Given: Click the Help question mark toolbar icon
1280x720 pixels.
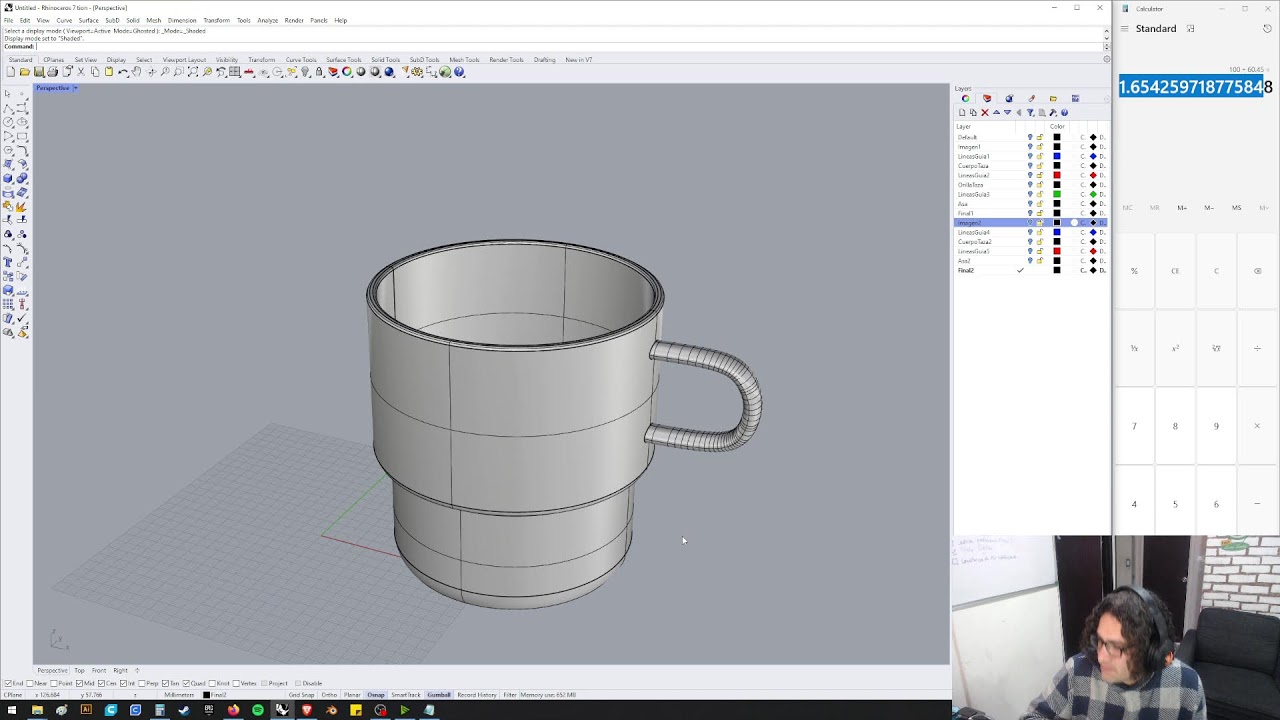Looking at the screenshot, I should tap(459, 72).
